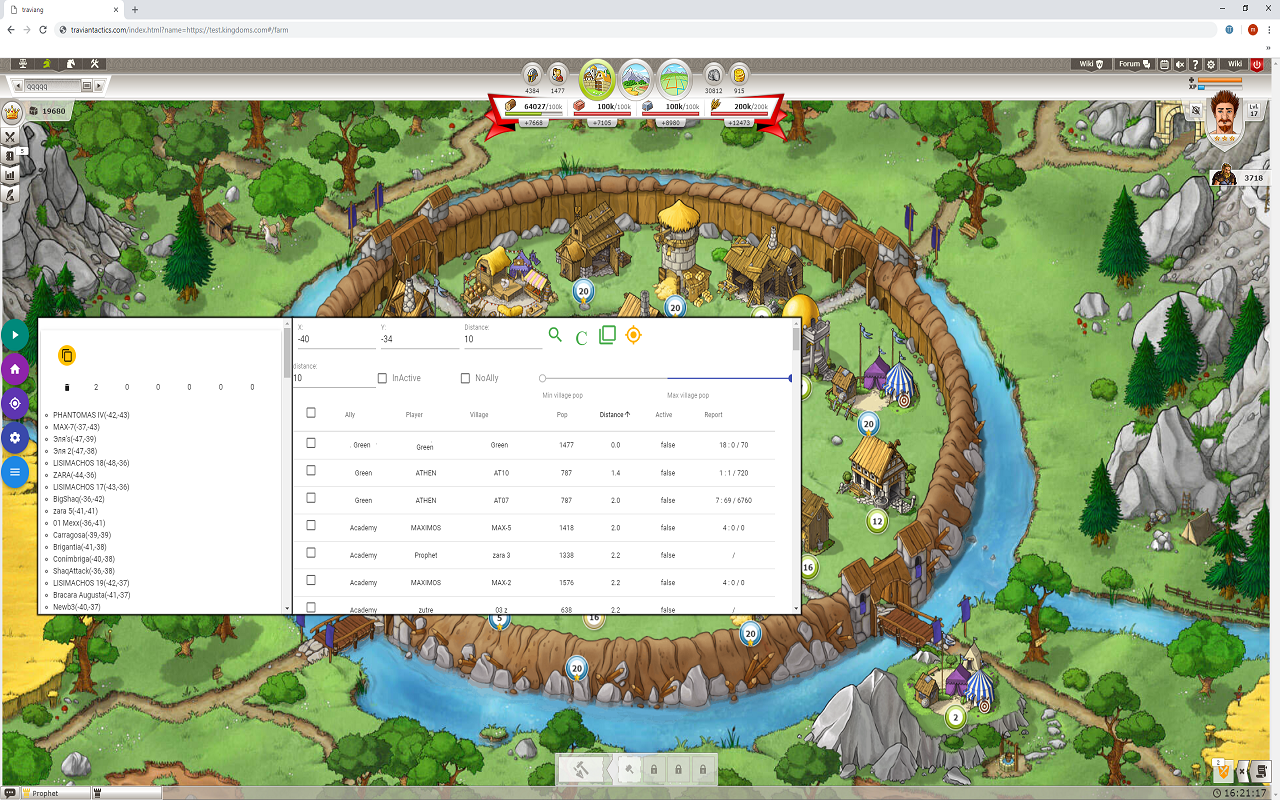Click the max village pop slider handle
Viewport: 1280px width, 800px height.
click(790, 378)
